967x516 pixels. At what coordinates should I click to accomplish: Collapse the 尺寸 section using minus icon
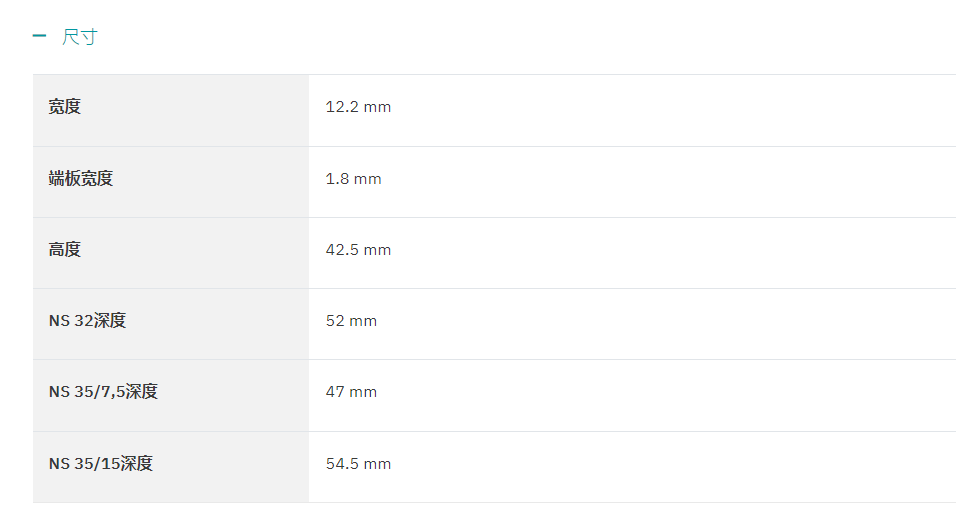(x=39, y=36)
